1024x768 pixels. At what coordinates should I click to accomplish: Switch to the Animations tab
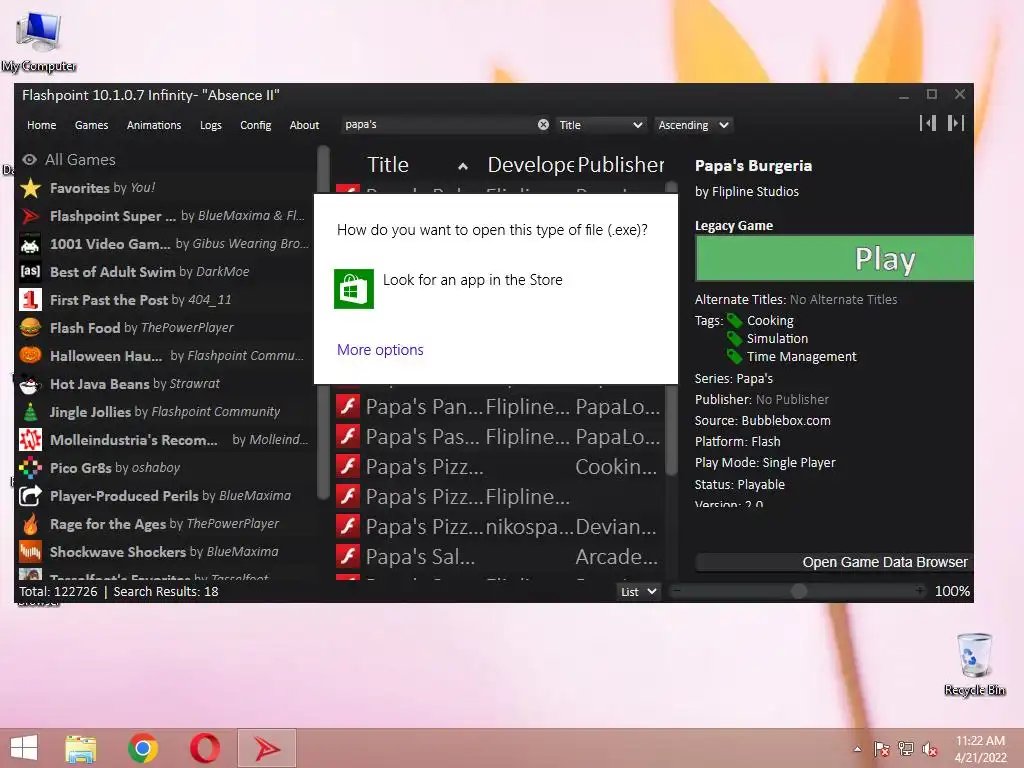click(x=154, y=125)
